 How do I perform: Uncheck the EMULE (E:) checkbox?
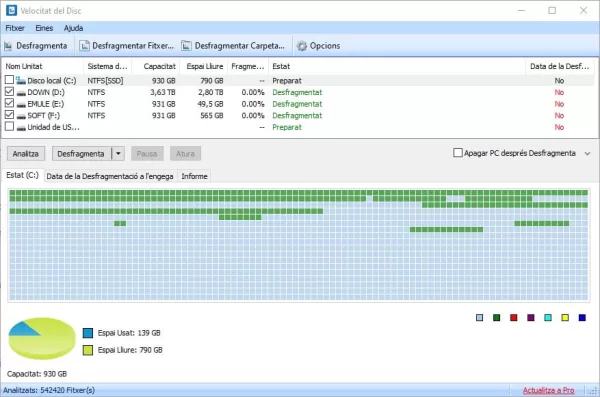9,103
